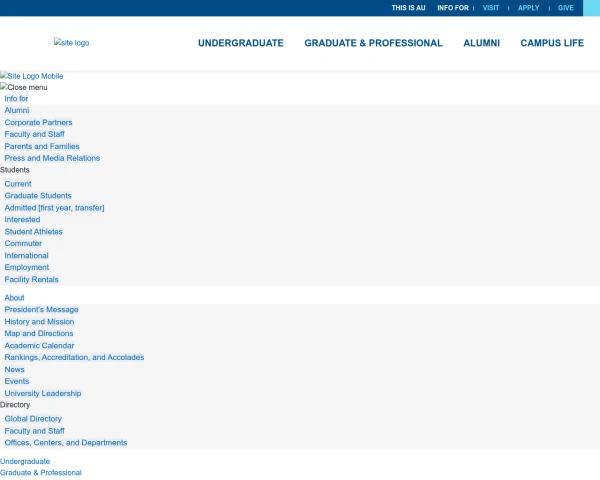Click GIVE in the top bar
Viewport: 600px width, 480px height.
click(x=566, y=8)
